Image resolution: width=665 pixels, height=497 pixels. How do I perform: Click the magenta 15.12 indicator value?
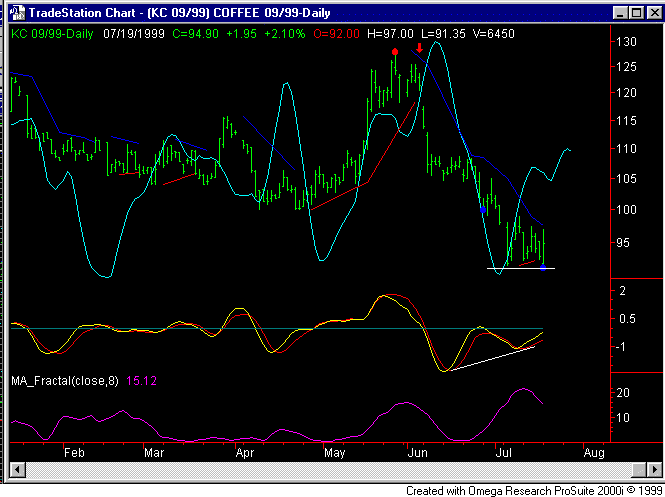point(164,380)
